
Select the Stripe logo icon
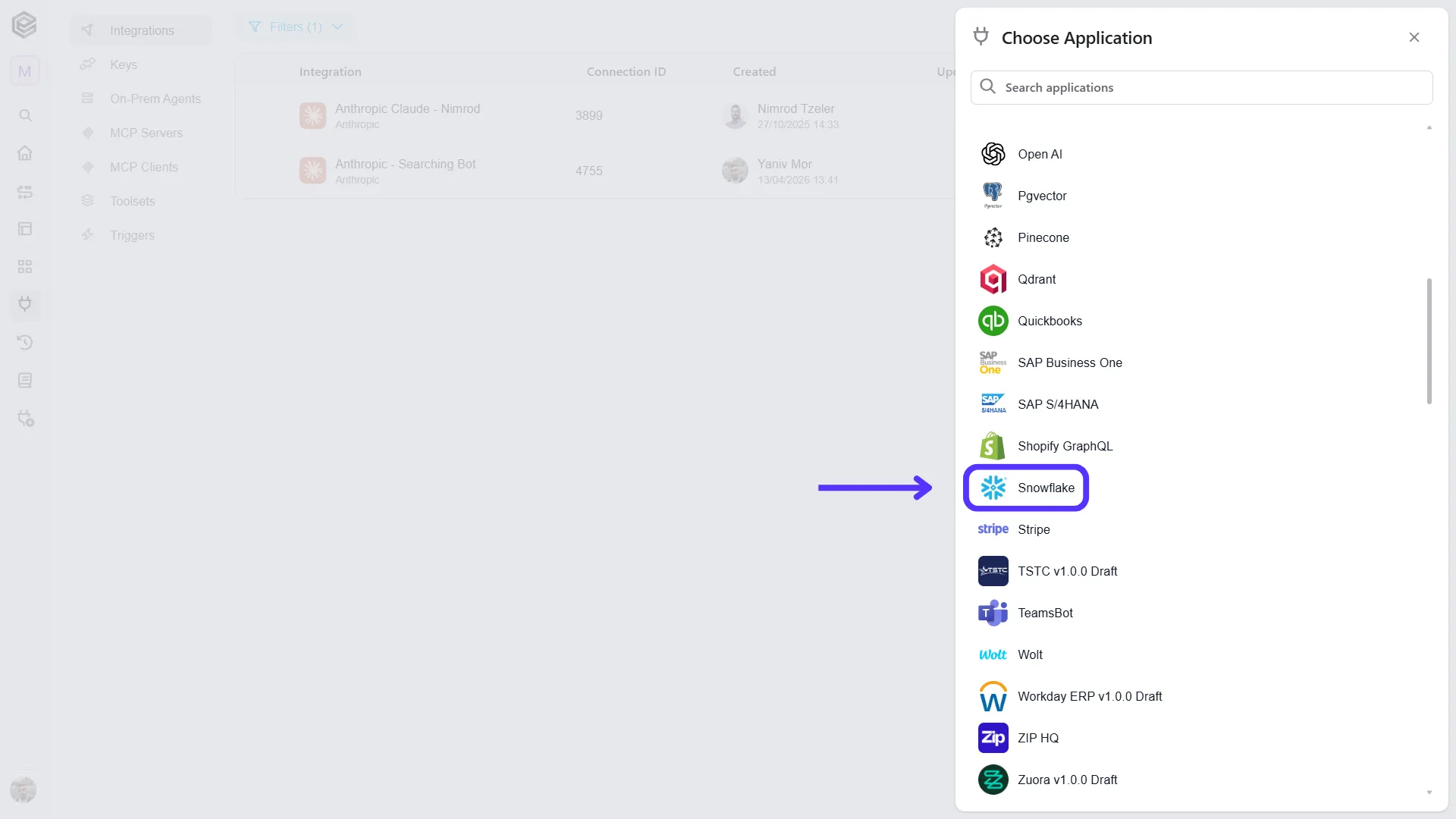click(x=993, y=529)
